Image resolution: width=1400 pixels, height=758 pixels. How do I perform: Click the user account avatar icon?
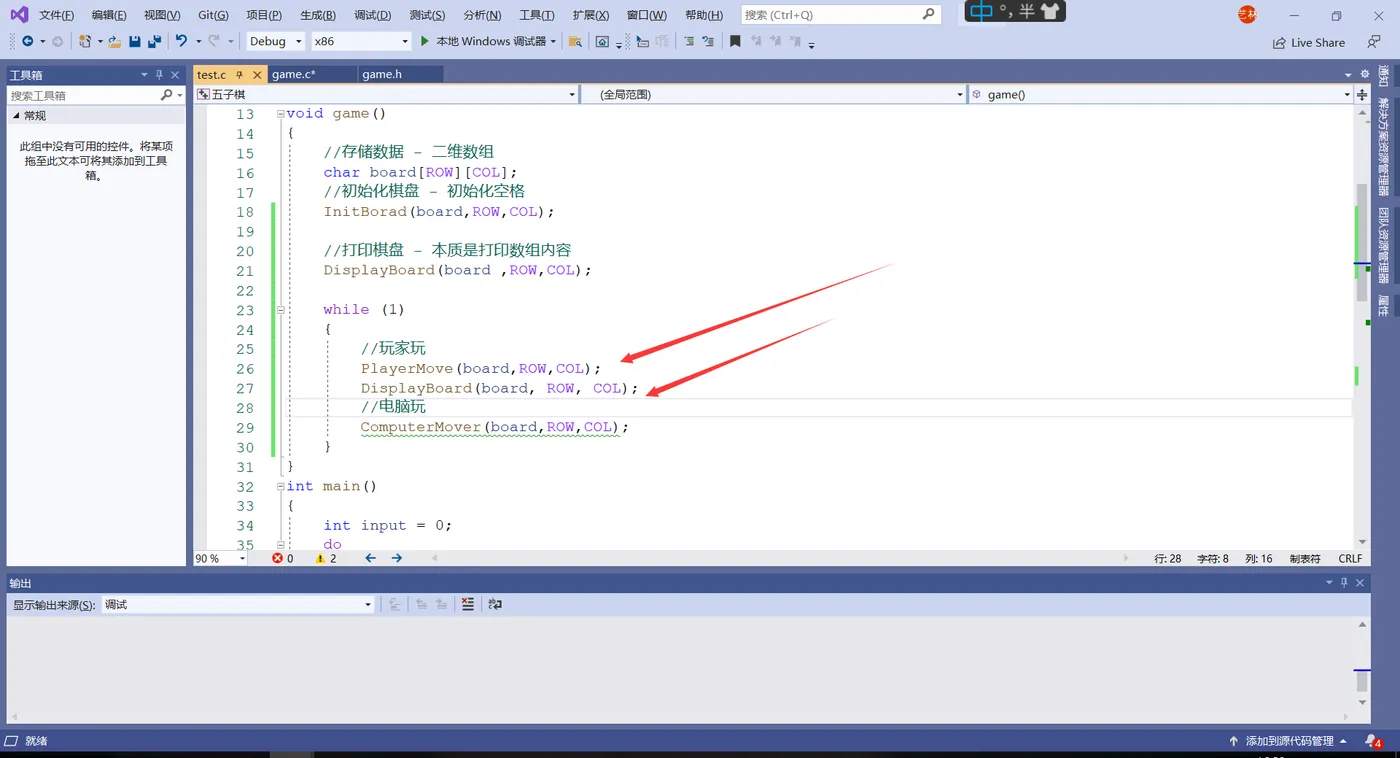coord(1246,14)
